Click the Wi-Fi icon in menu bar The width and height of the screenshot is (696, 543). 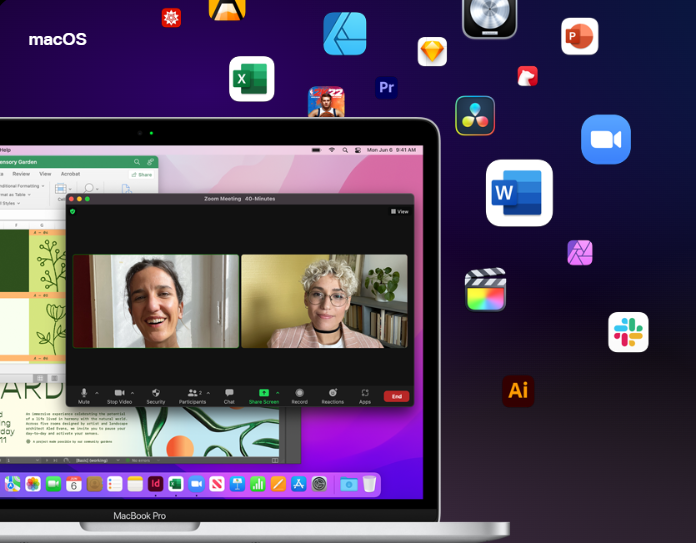(332, 150)
